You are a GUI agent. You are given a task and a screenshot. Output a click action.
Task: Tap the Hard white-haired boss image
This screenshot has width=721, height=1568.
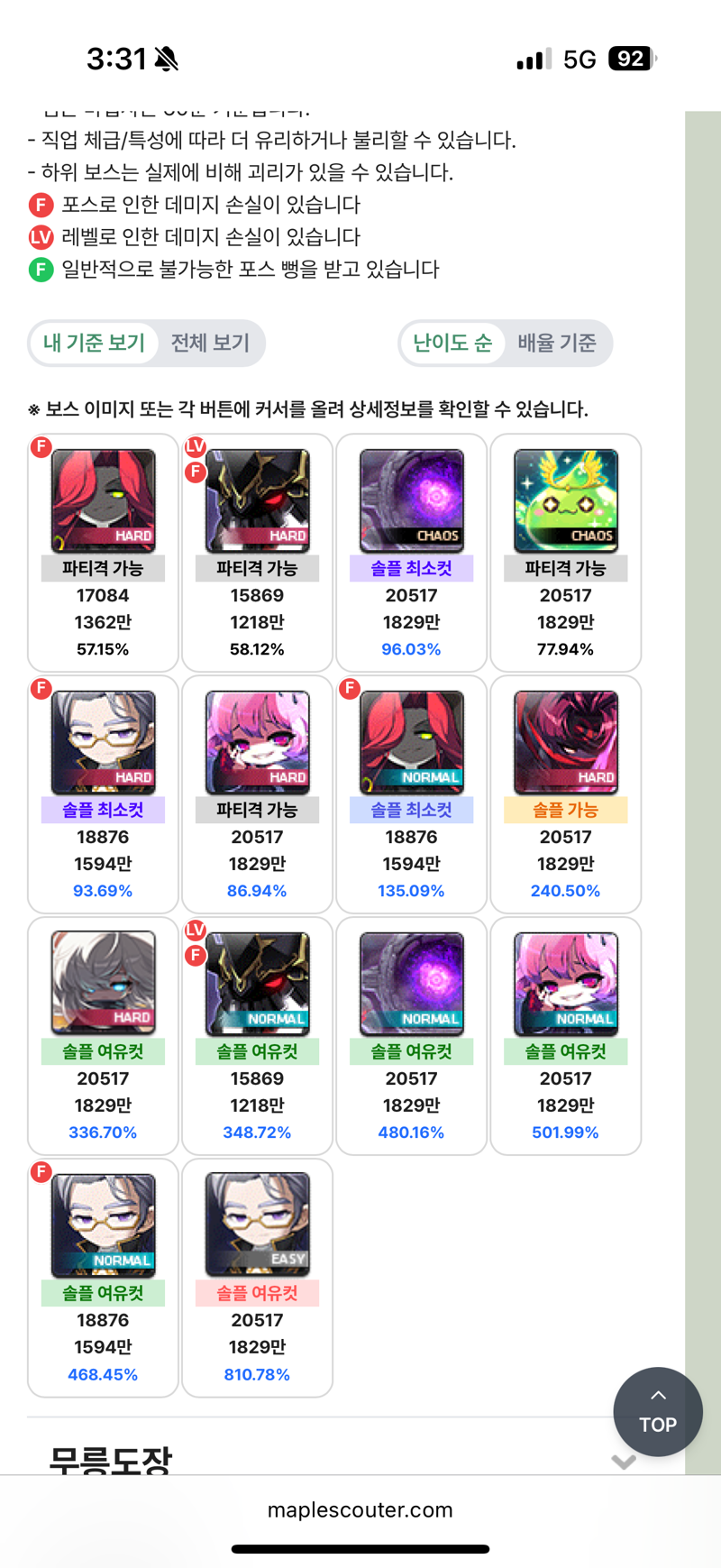(x=103, y=984)
